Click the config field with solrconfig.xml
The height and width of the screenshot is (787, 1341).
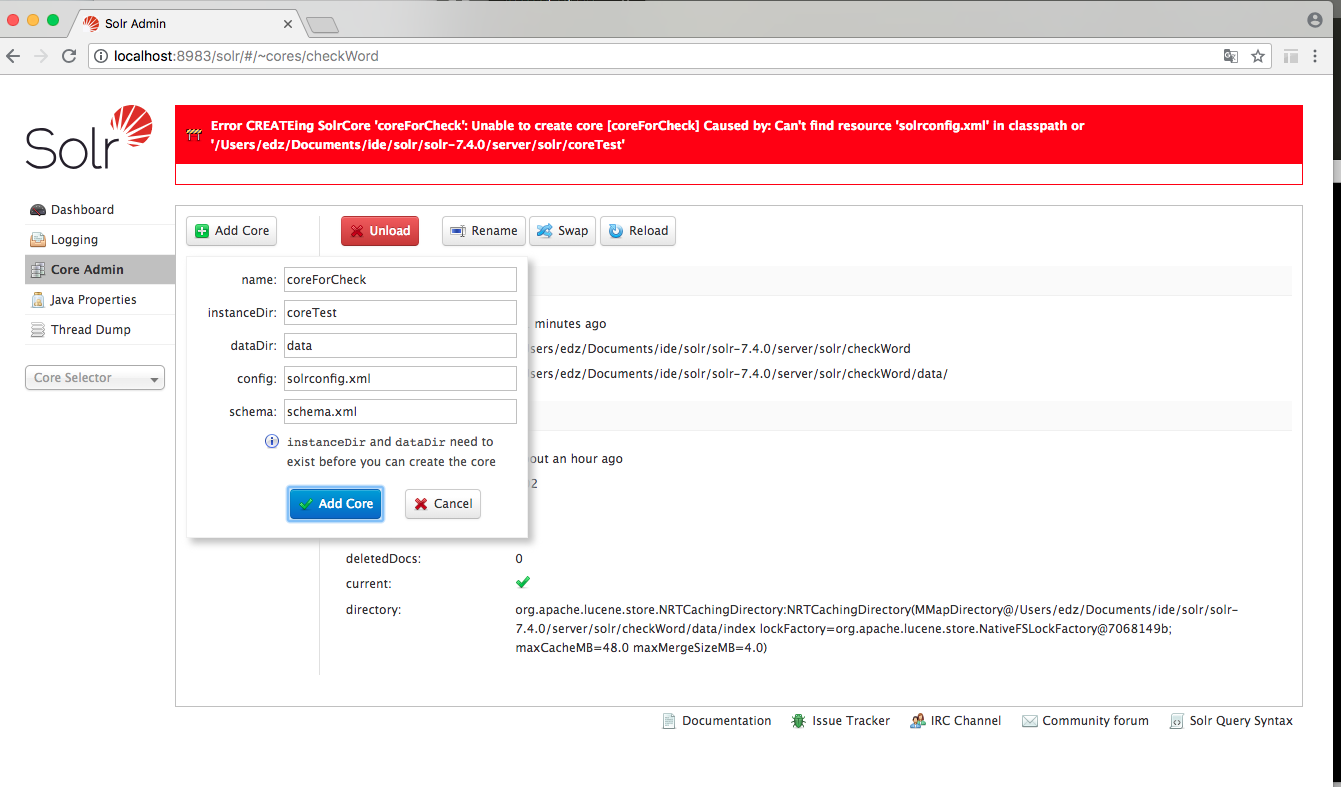(x=400, y=378)
